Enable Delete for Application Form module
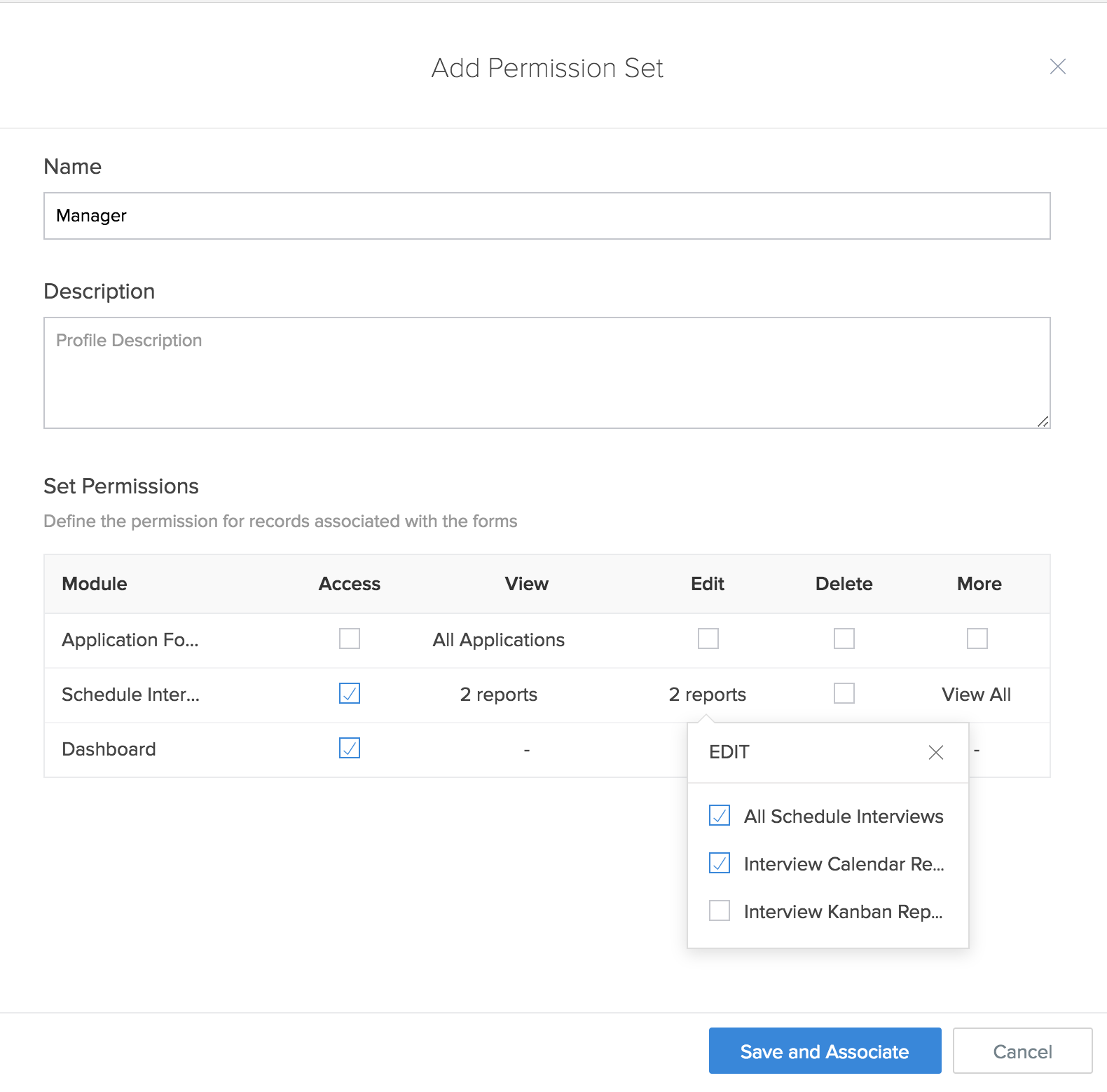The height and width of the screenshot is (1092, 1107). tap(844, 639)
